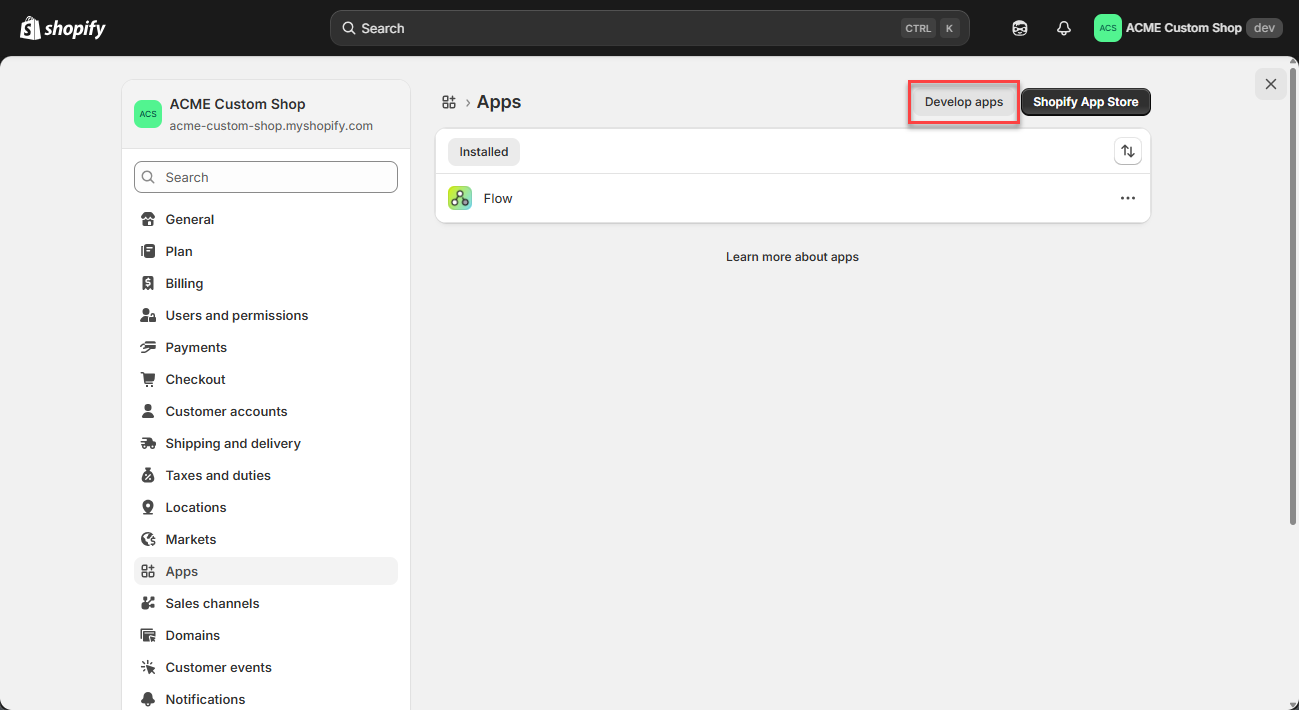The height and width of the screenshot is (710, 1299).
Task: Click the Sales channels icon
Action: pyautogui.click(x=148, y=603)
